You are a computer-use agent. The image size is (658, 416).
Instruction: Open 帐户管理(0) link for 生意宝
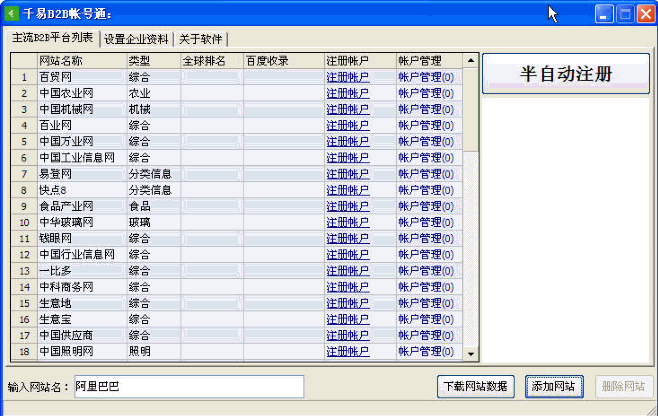pos(426,319)
